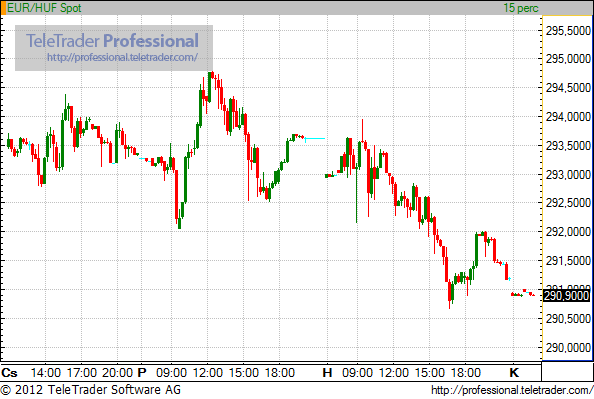Select the P day marker on time axis
The image size is (594, 399).
pyautogui.click(x=142, y=372)
